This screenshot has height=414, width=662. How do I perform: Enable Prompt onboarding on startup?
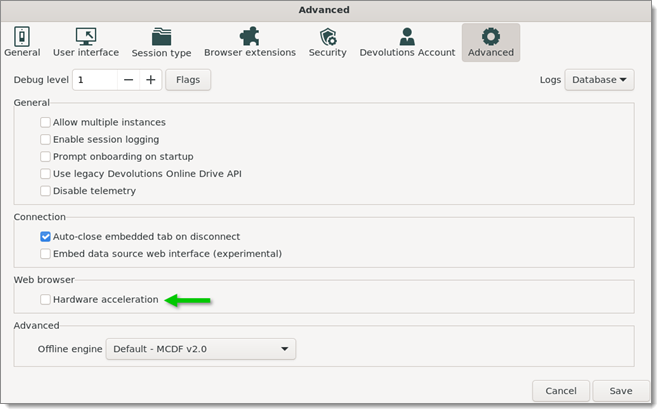[x=45, y=157]
